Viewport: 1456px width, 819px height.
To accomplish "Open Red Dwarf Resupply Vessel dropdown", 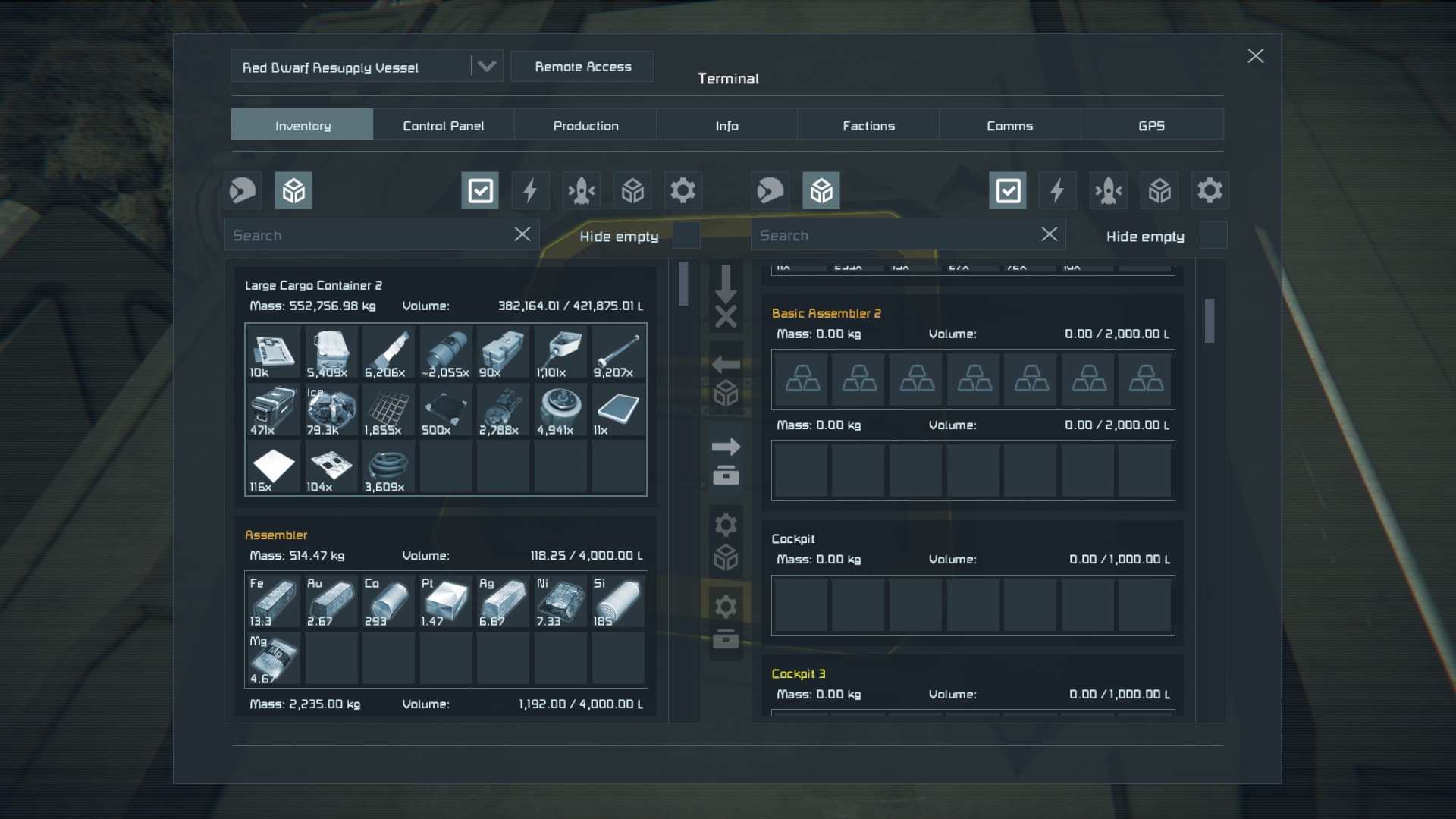I will (x=486, y=67).
